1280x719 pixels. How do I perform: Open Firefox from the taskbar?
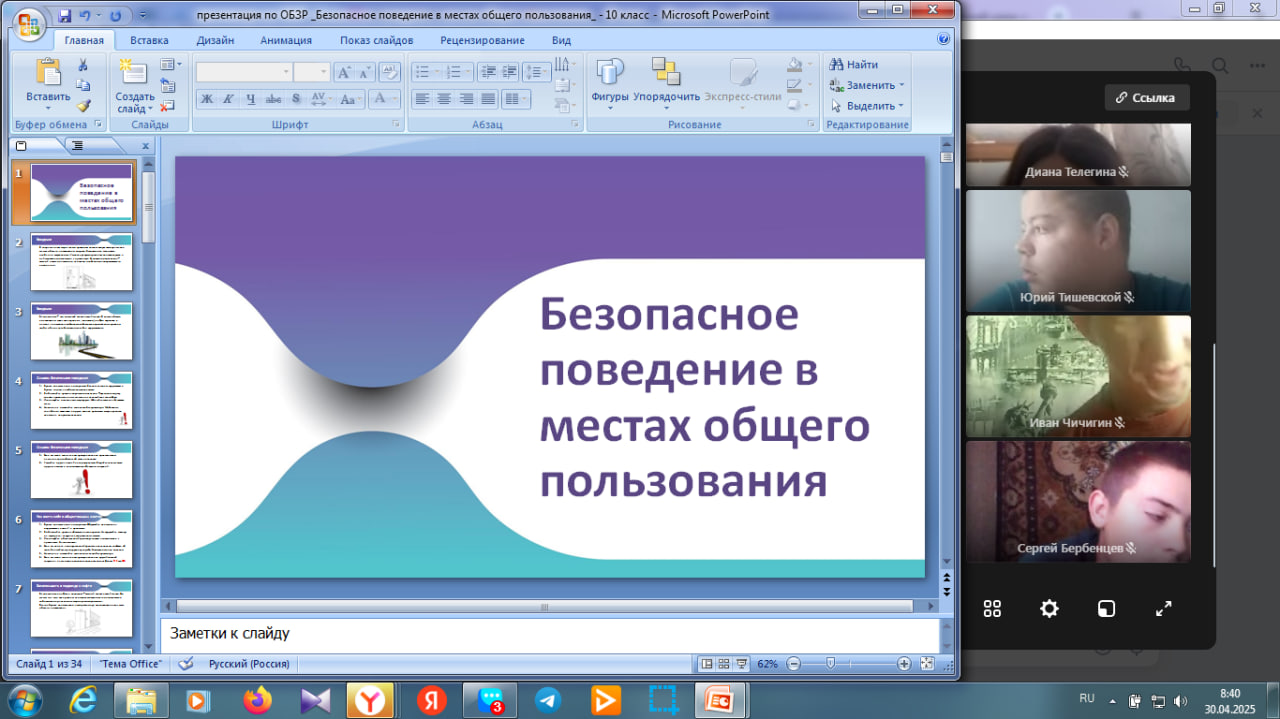[x=257, y=700]
